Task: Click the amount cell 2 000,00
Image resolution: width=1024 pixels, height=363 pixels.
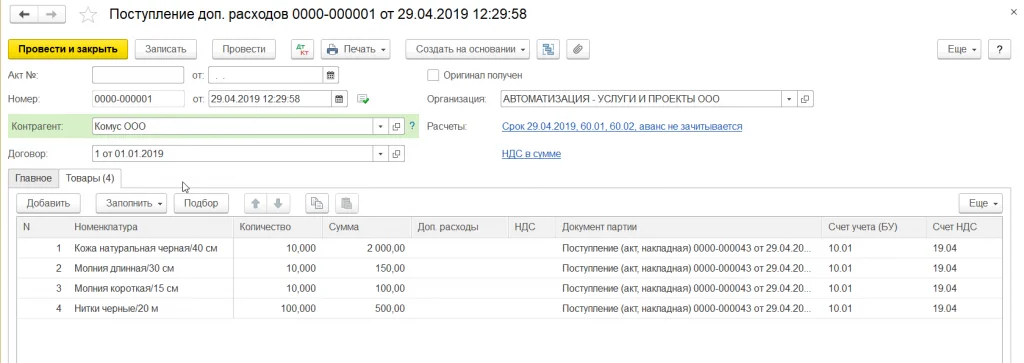Action: pyautogui.click(x=366, y=248)
